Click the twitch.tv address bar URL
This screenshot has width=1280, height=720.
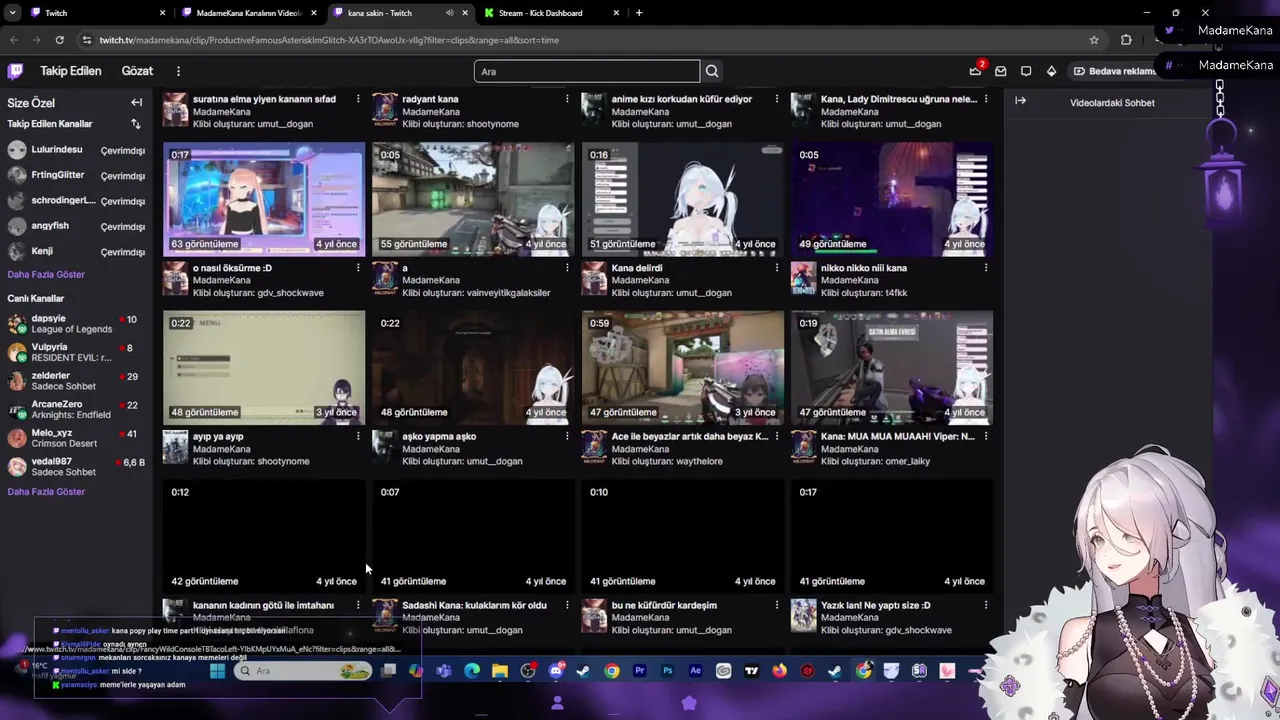[329, 40]
